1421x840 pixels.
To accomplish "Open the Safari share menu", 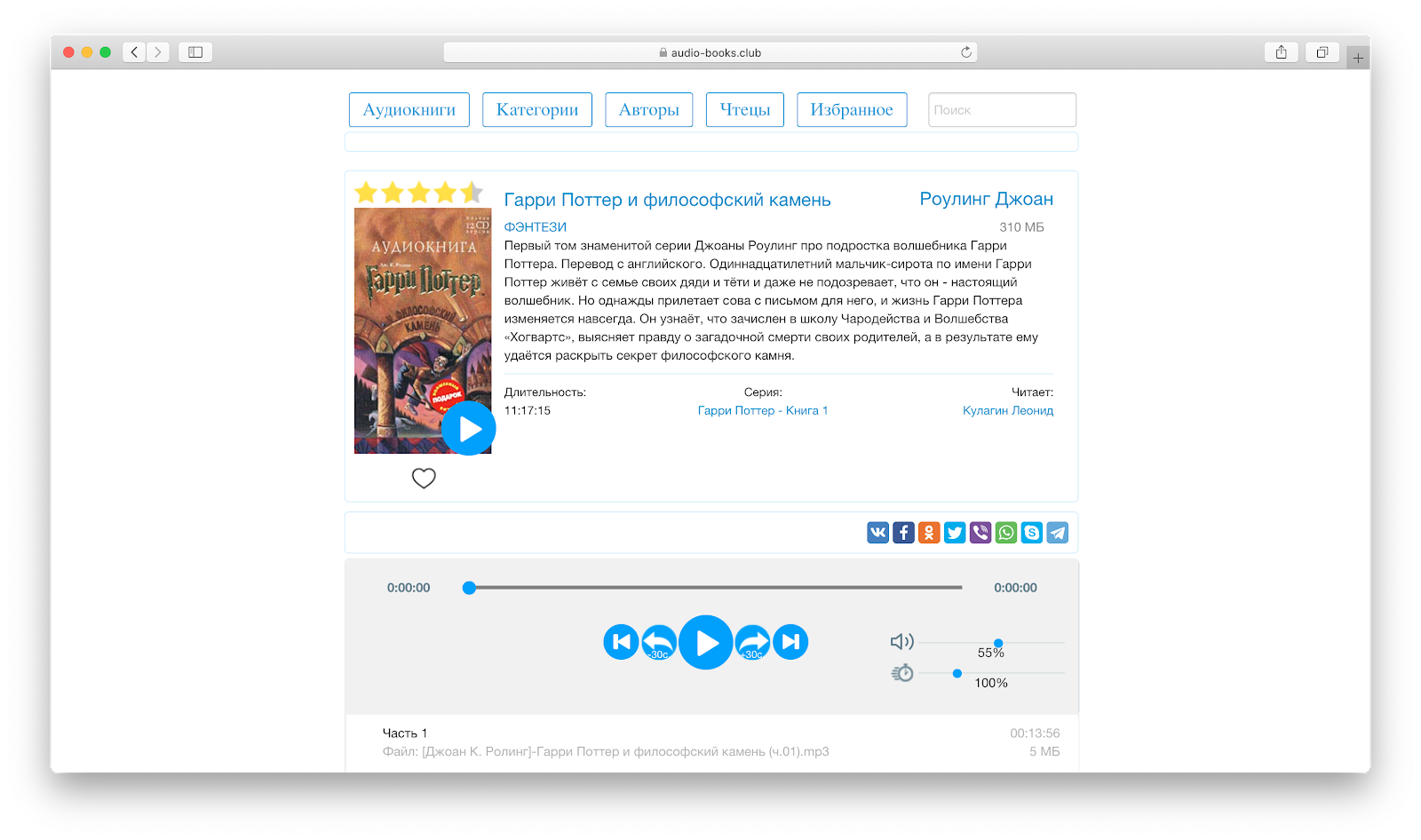I will pyautogui.click(x=1281, y=52).
